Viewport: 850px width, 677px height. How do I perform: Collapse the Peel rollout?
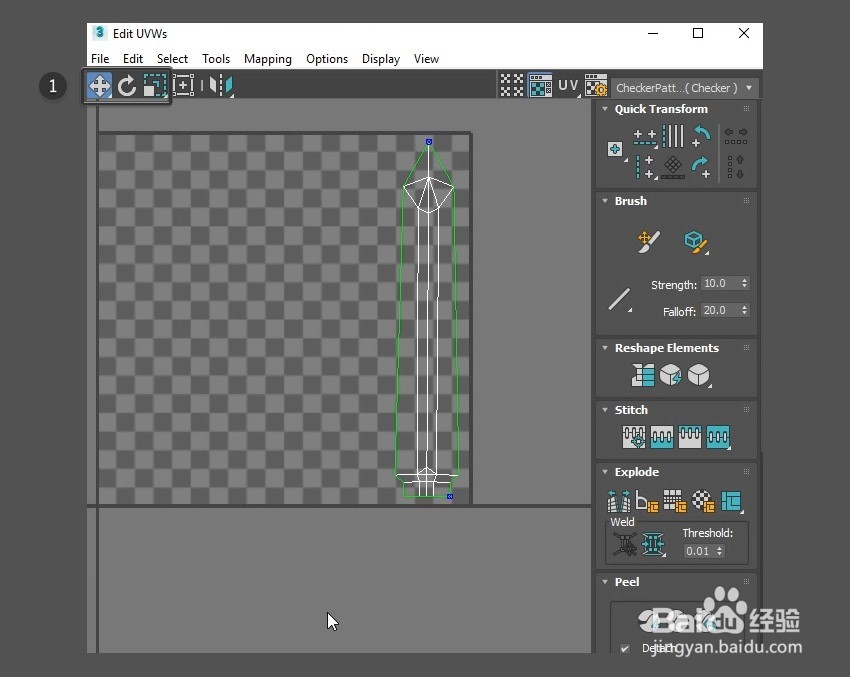pos(605,582)
